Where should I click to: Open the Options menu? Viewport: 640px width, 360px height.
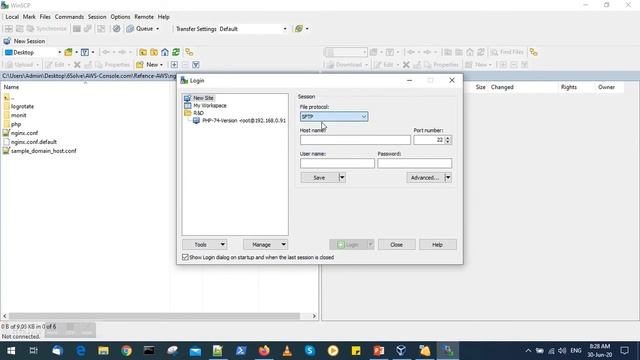click(x=120, y=17)
